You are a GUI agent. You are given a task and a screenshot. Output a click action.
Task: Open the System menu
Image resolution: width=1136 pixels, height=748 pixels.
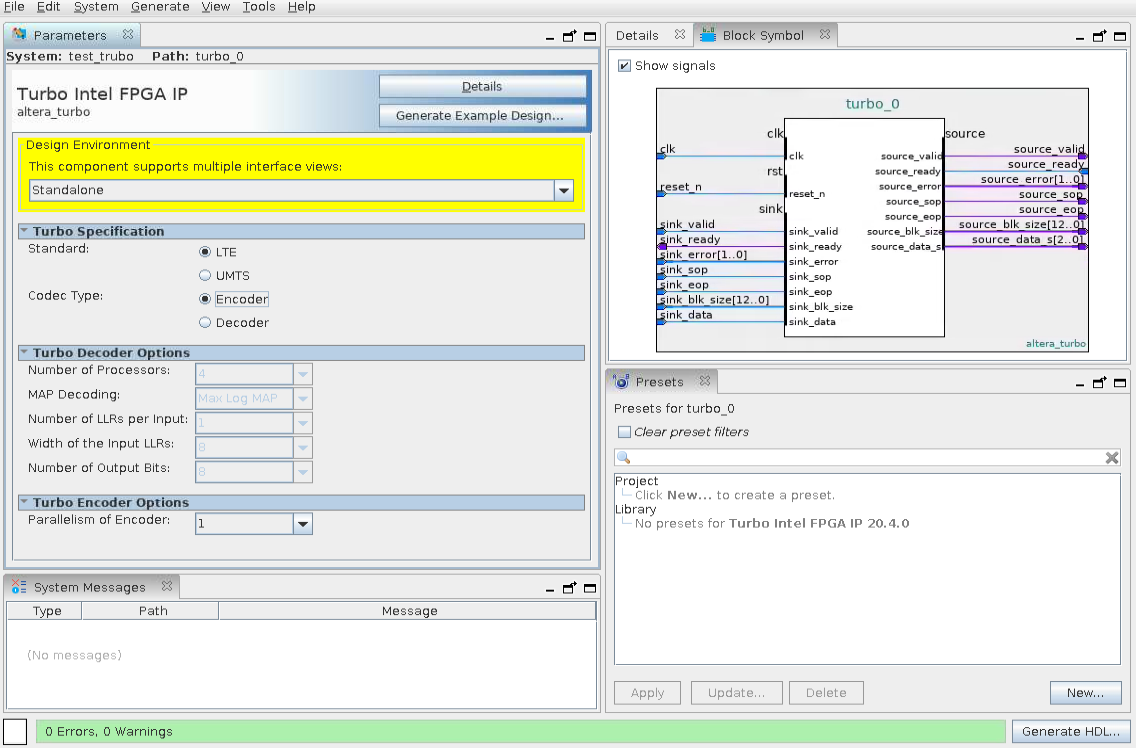click(96, 7)
